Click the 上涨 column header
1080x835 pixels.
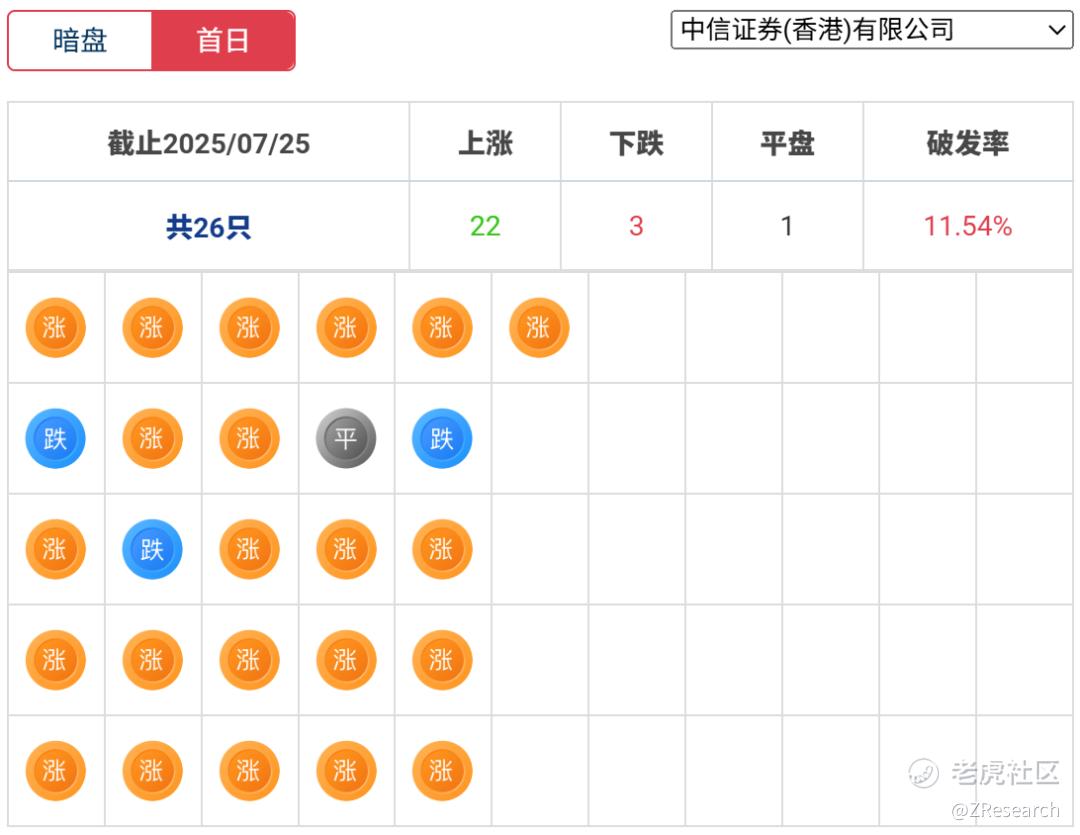pos(485,143)
